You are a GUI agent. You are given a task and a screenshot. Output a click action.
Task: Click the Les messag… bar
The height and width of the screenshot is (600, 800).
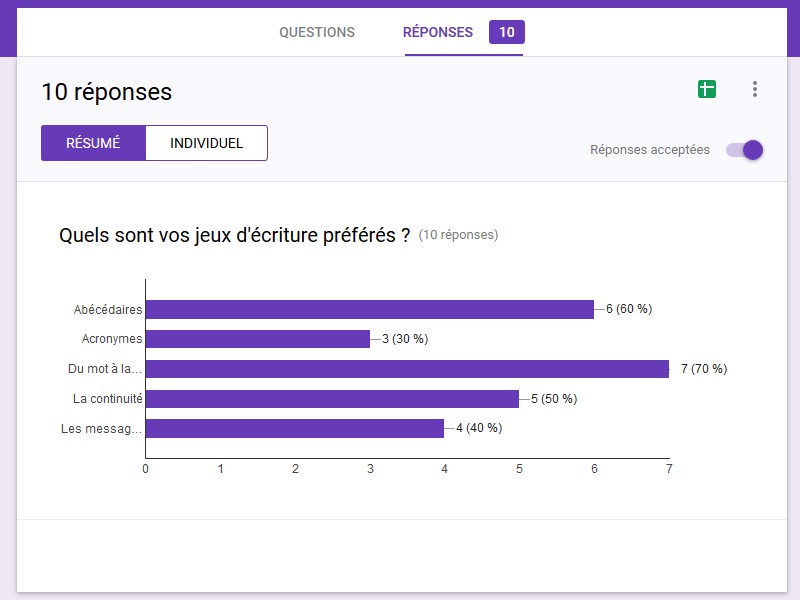pyautogui.click(x=295, y=428)
